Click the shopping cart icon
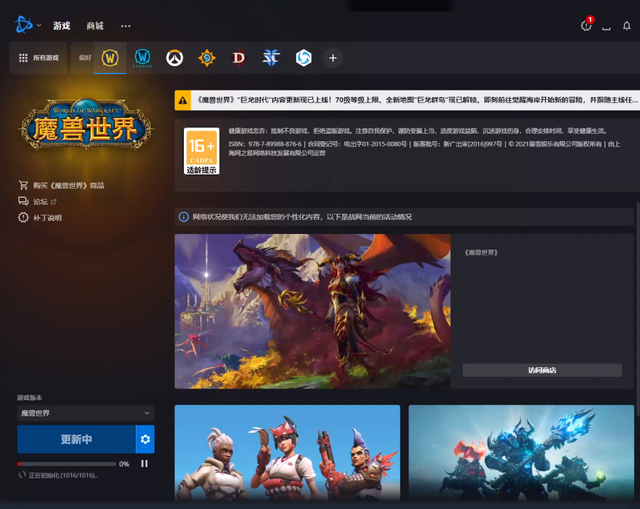This screenshot has width=640, height=509. pos(23,185)
